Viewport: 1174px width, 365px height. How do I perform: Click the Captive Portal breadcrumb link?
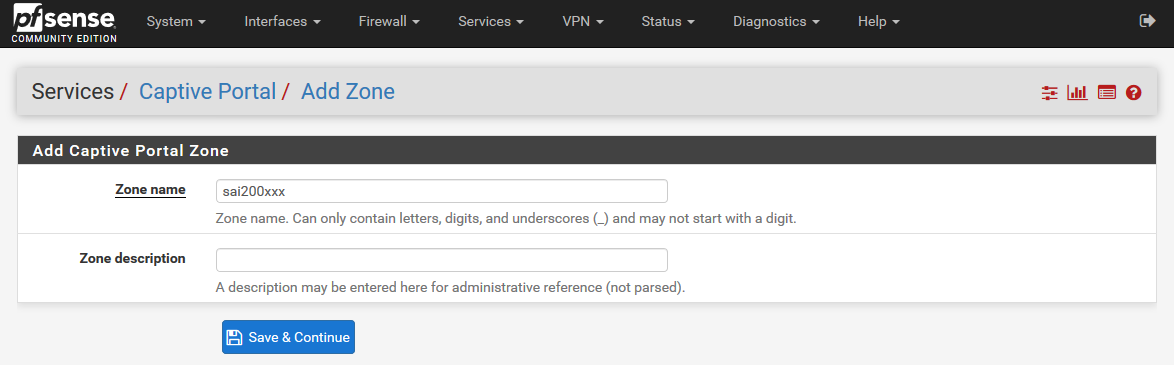[x=207, y=92]
